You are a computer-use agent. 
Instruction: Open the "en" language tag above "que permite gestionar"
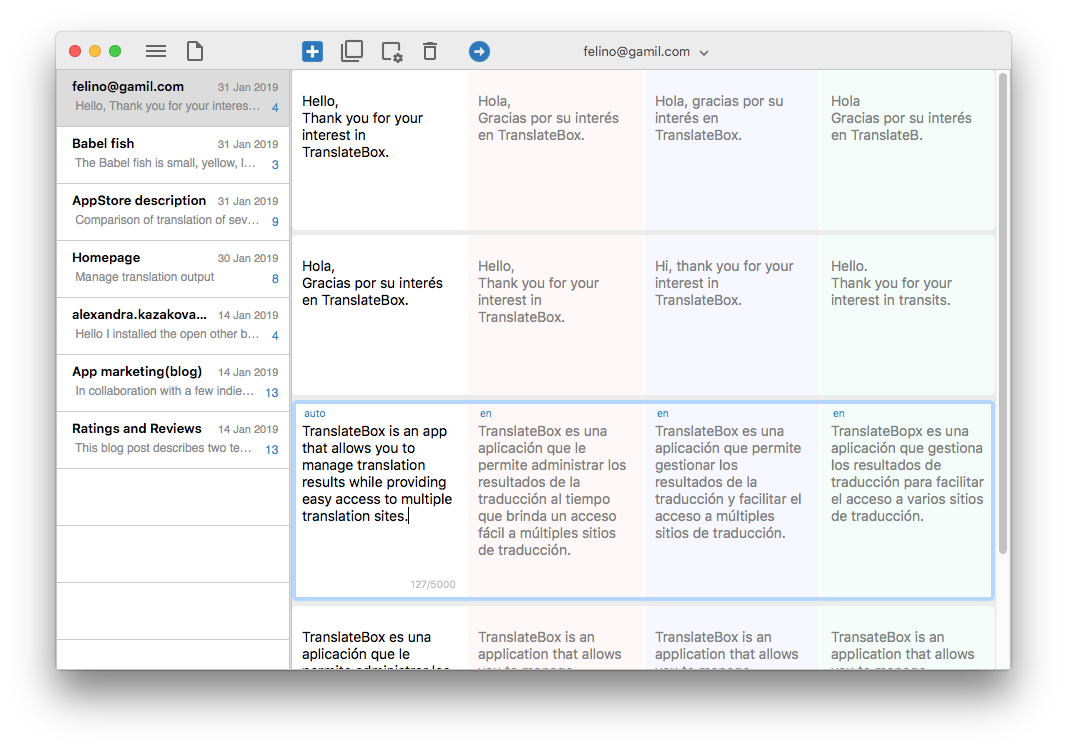click(662, 413)
